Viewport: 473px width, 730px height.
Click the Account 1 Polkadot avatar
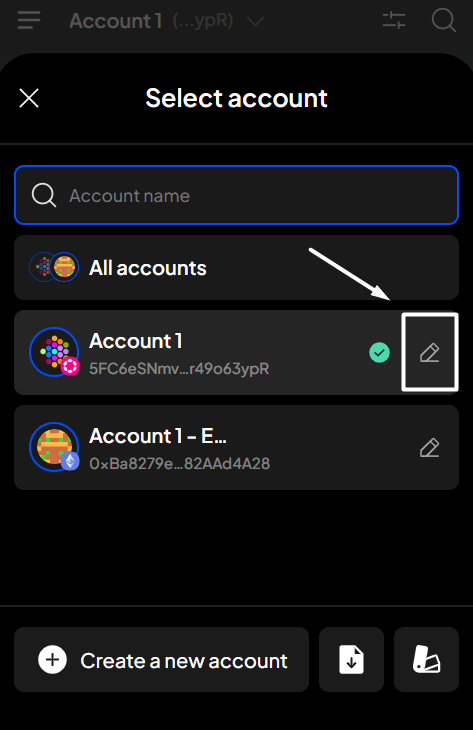coord(54,352)
